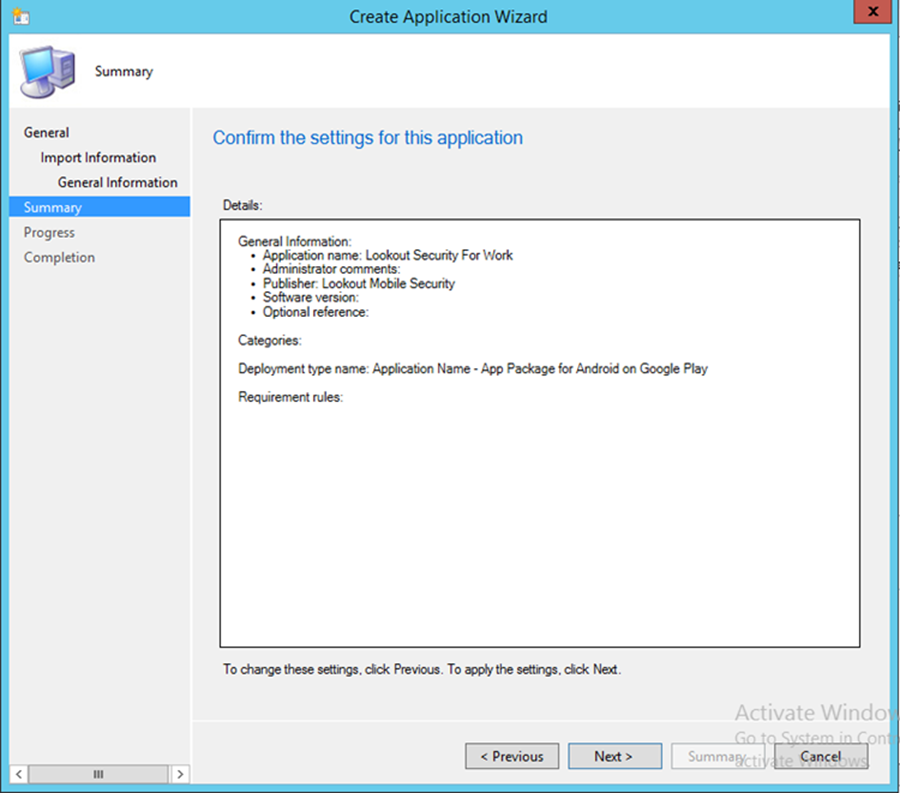
Task: Click the wizard computer icon in header
Action: pos(48,72)
